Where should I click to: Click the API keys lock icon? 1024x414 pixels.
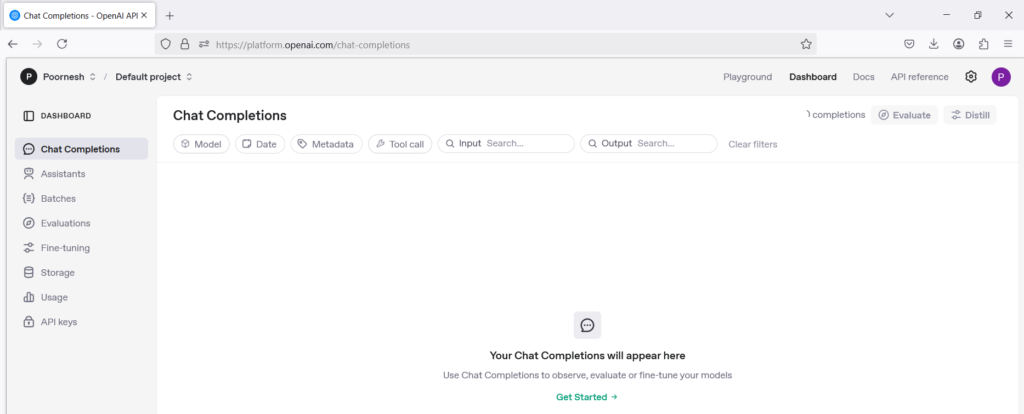point(28,322)
